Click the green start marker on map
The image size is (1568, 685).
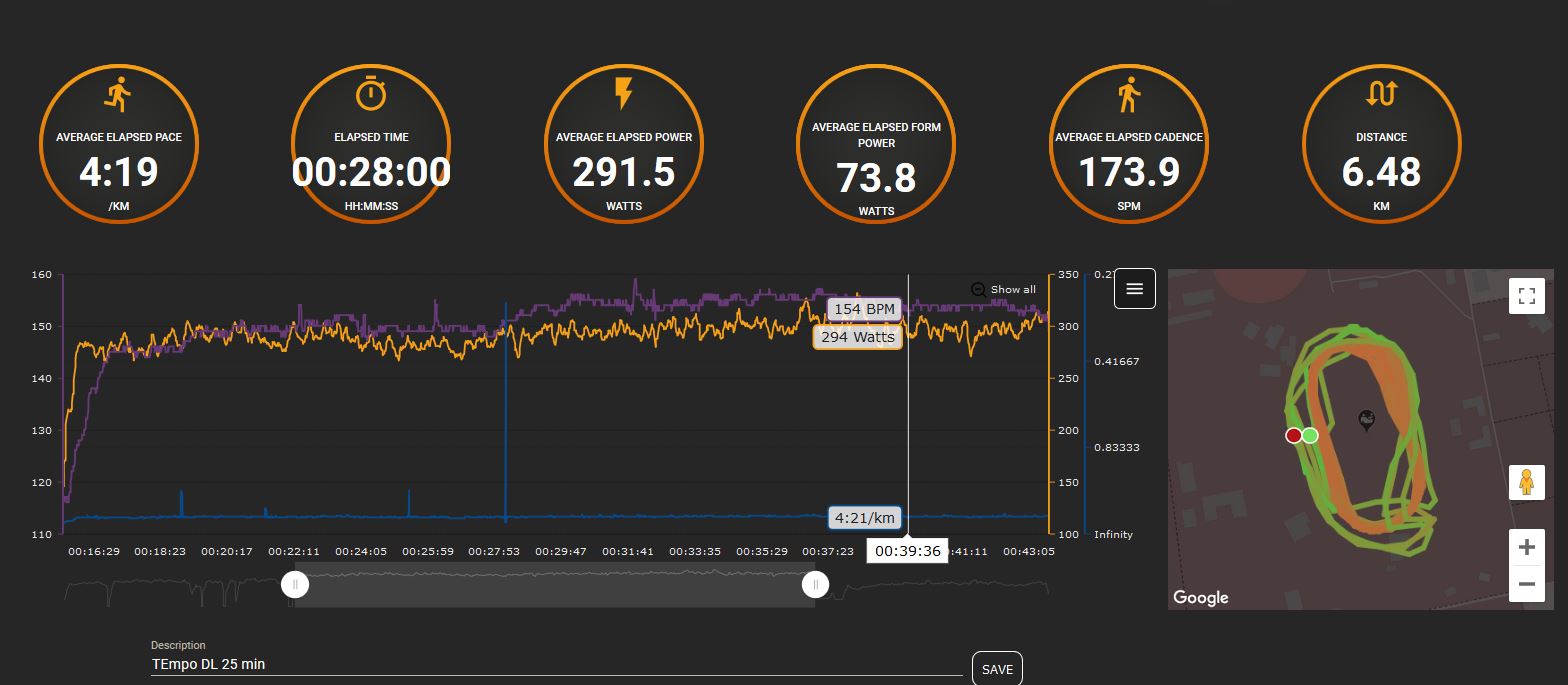point(1310,436)
